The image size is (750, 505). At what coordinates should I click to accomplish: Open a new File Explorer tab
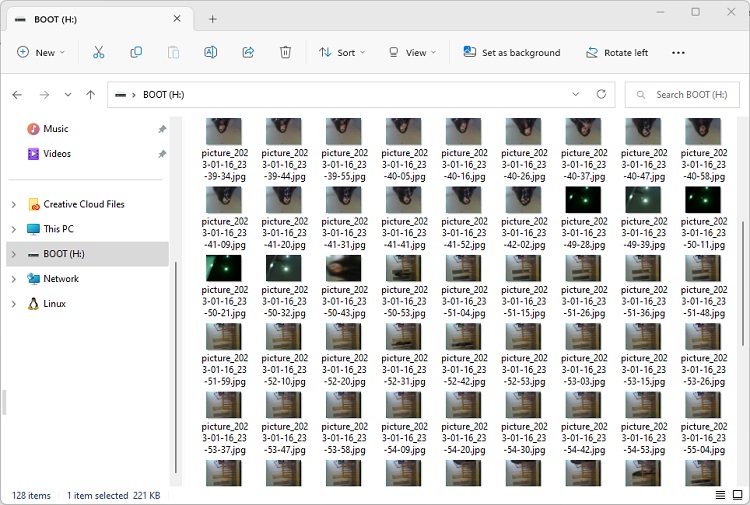(212, 19)
